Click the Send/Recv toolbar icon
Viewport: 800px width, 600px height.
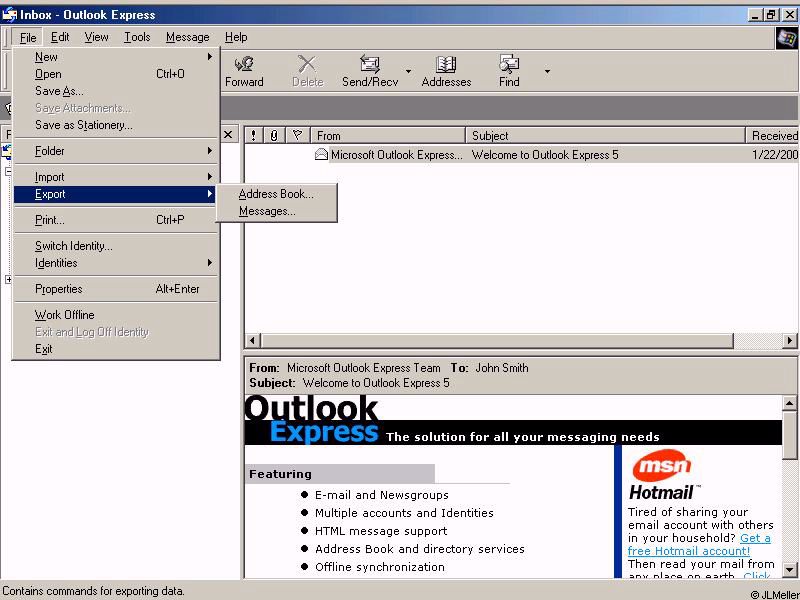pyautogui.click(x=369, y=65)
